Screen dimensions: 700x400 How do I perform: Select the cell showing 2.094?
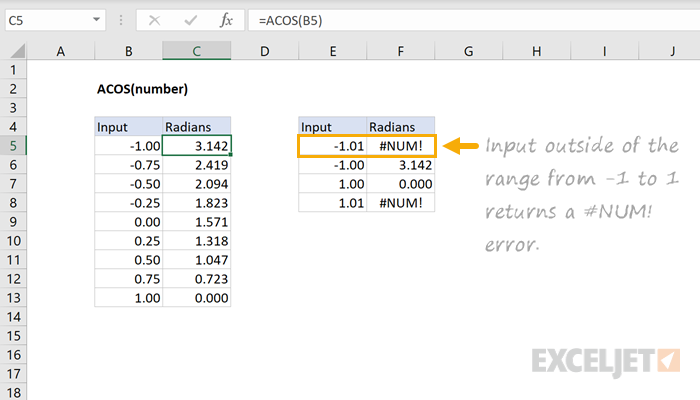(196, 184)
